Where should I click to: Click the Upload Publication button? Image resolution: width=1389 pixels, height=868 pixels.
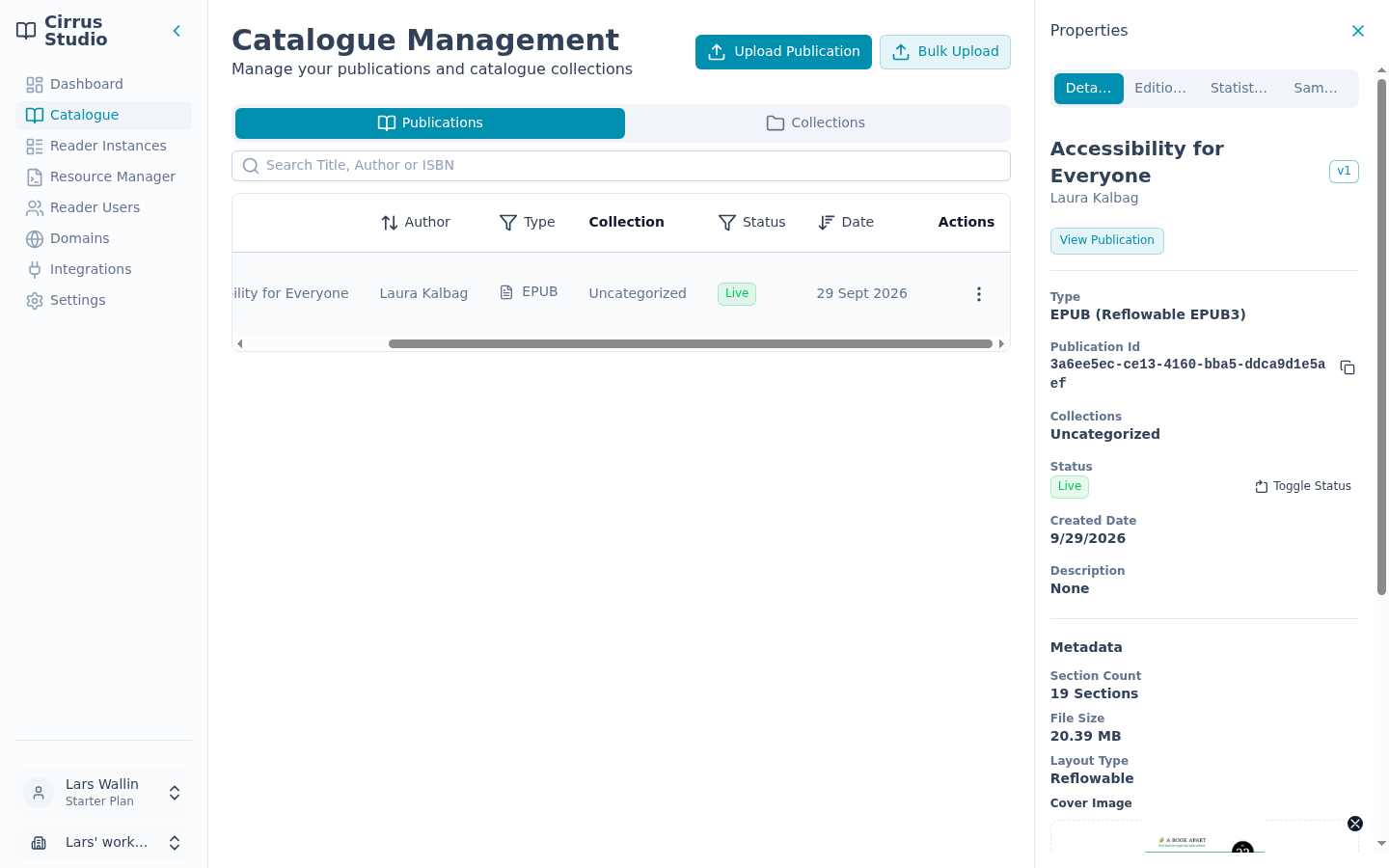click(x=783, y=52)
